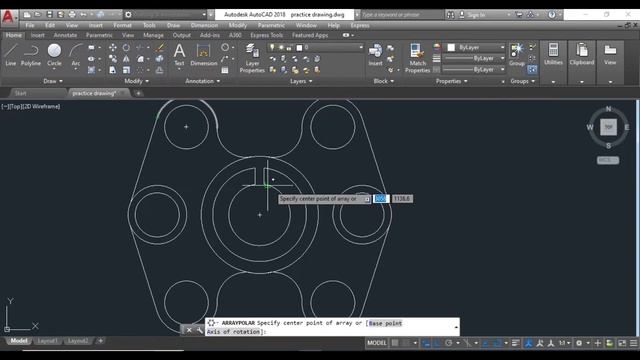Activate the Rotate tool in Modify panel
This screenshot has height=360, width=640.
pyautogui.click(x=127, y=48)
